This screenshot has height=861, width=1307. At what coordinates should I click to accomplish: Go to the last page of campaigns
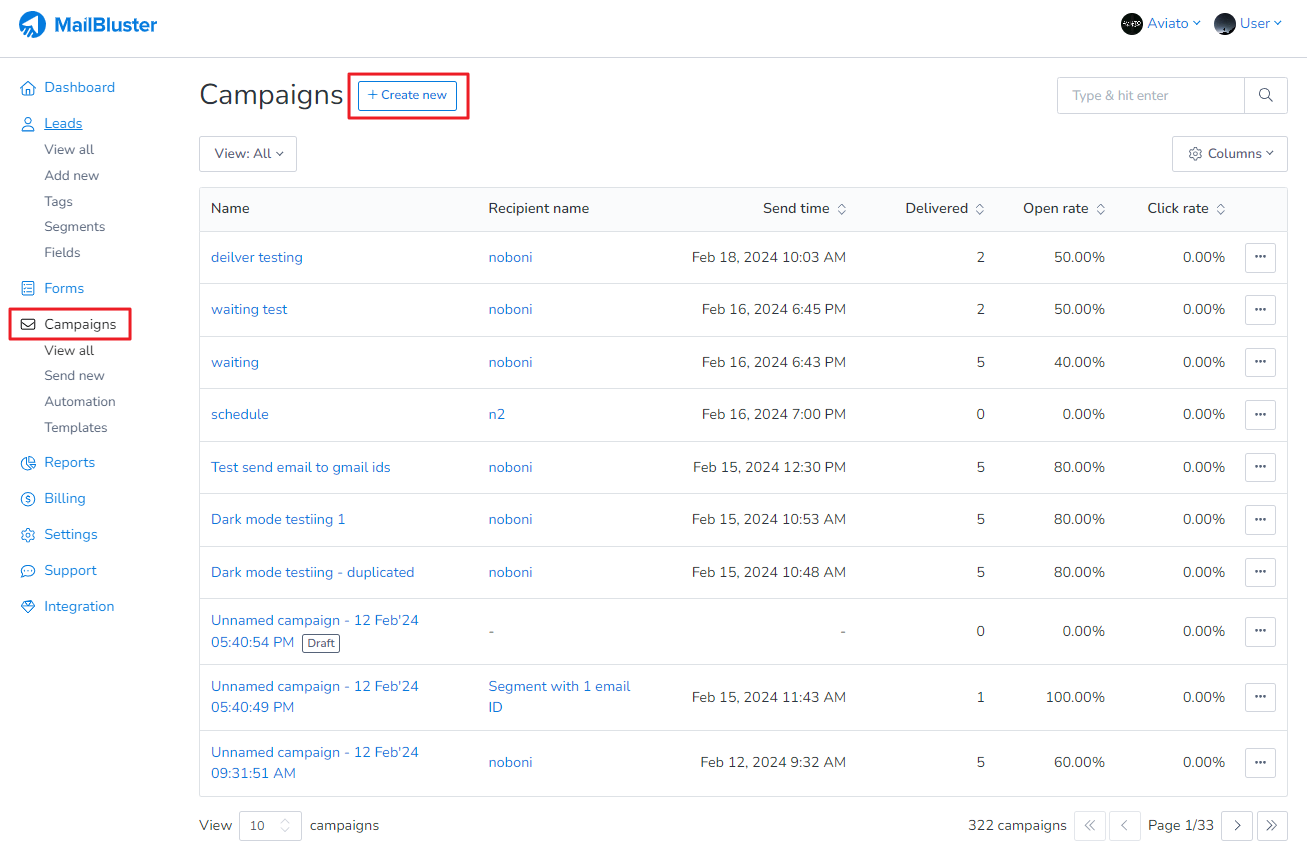[x=1271, y=825]
